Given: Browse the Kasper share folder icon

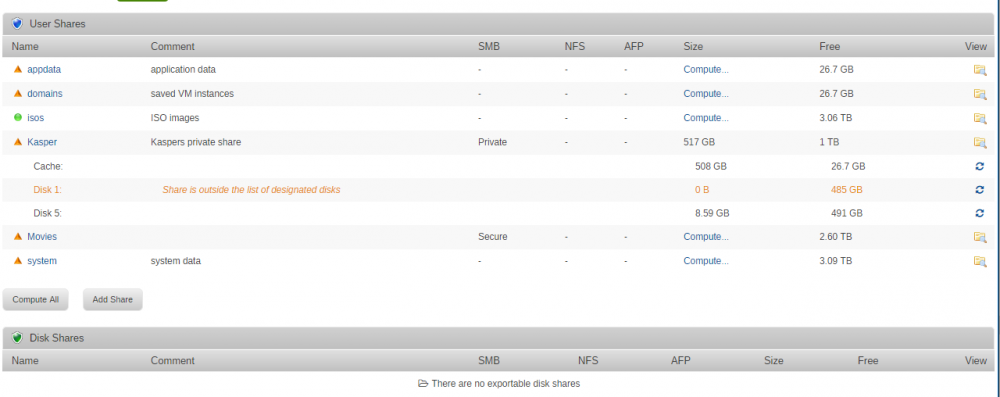Looking at the screenshot, I should pos(980,142).
